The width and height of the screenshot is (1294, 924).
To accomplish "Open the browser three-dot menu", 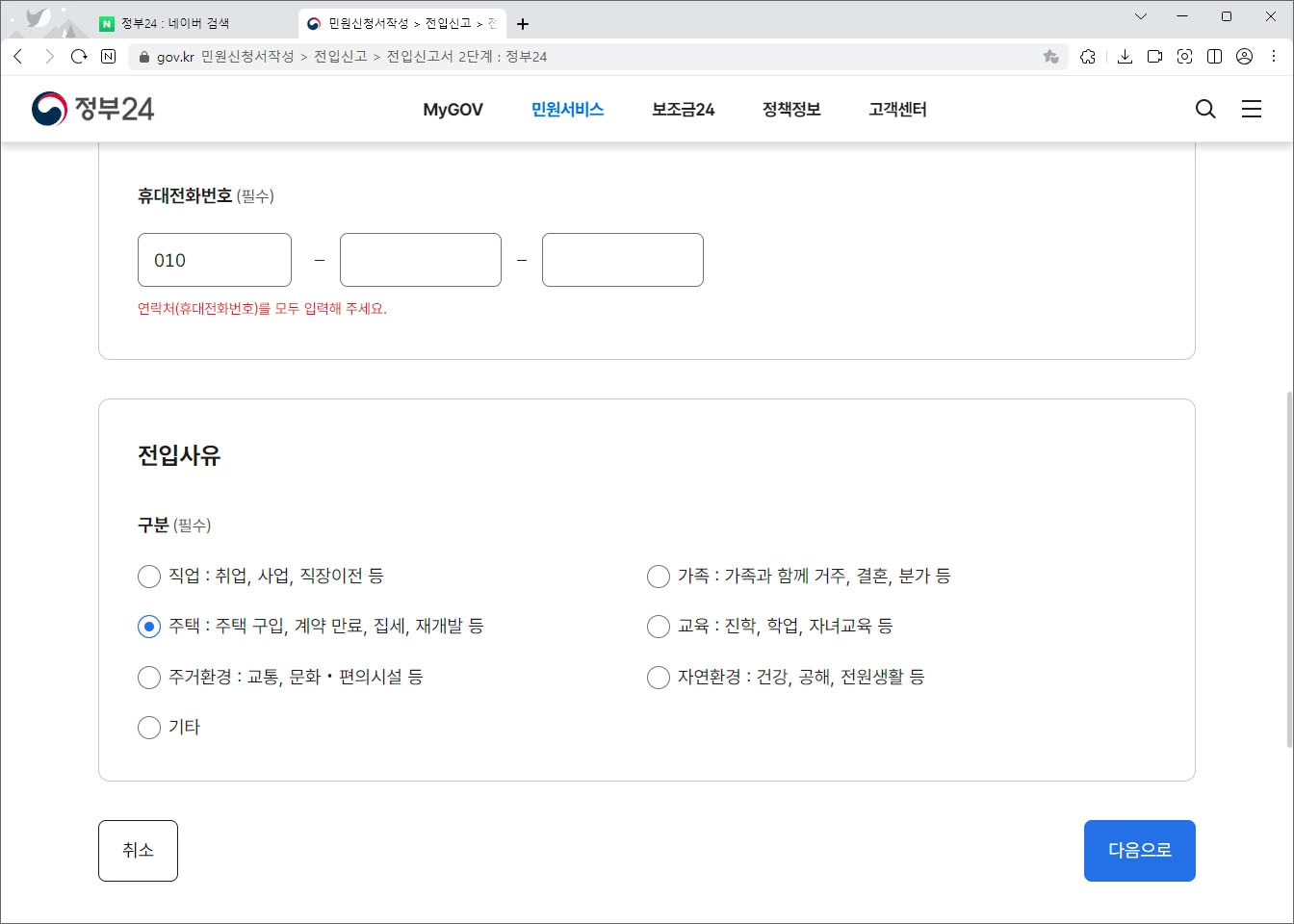I will tap(1273, 56).
